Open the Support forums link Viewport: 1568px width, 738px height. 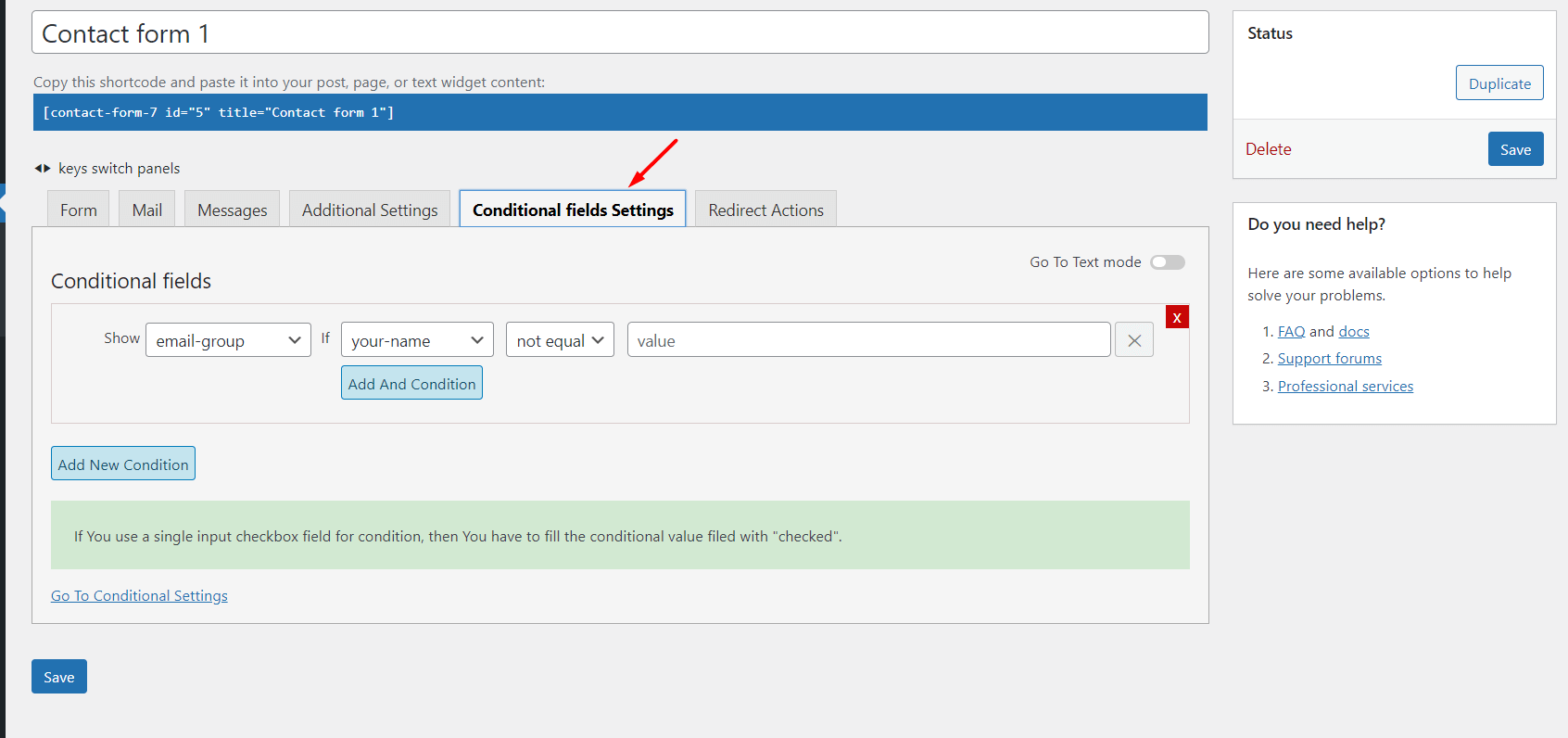(1330, 359)
